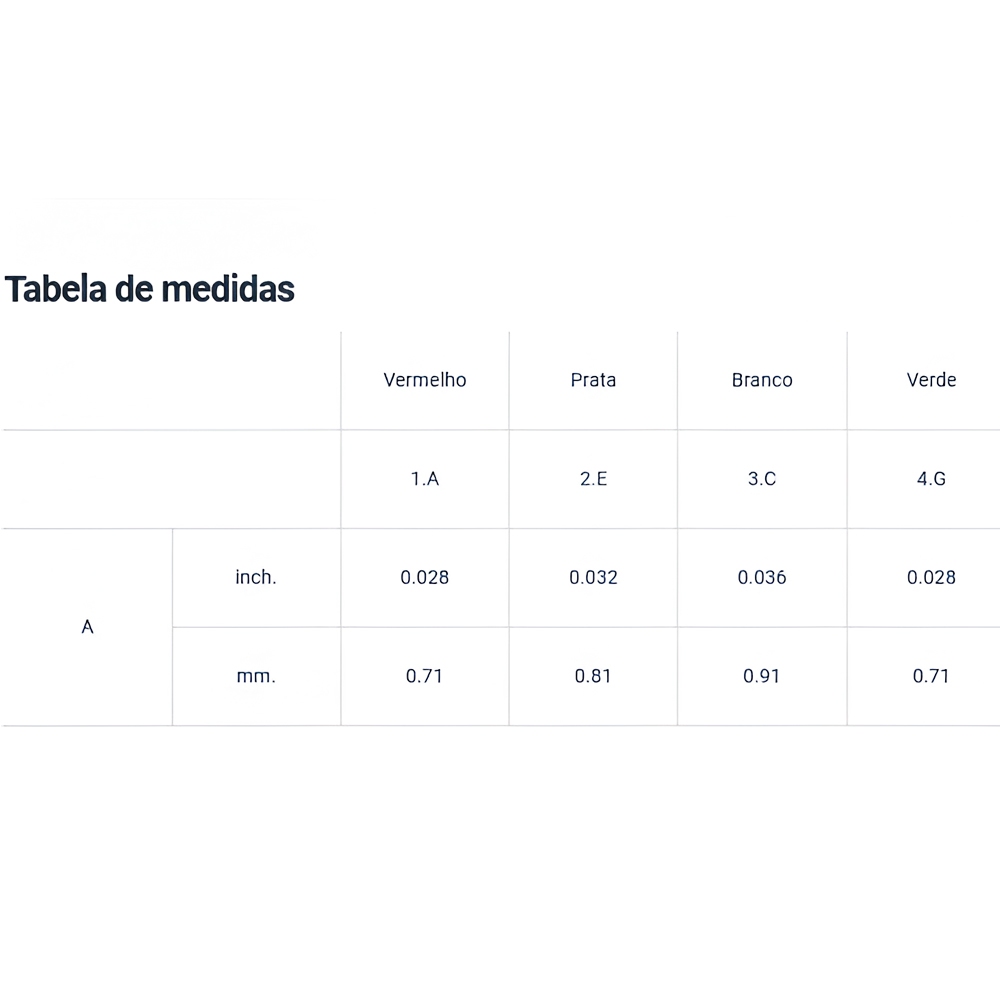Click the 2.E cell under Prata
Image resolution: width=1000 pixels, height=1000 pixels.
coord(593,478)
